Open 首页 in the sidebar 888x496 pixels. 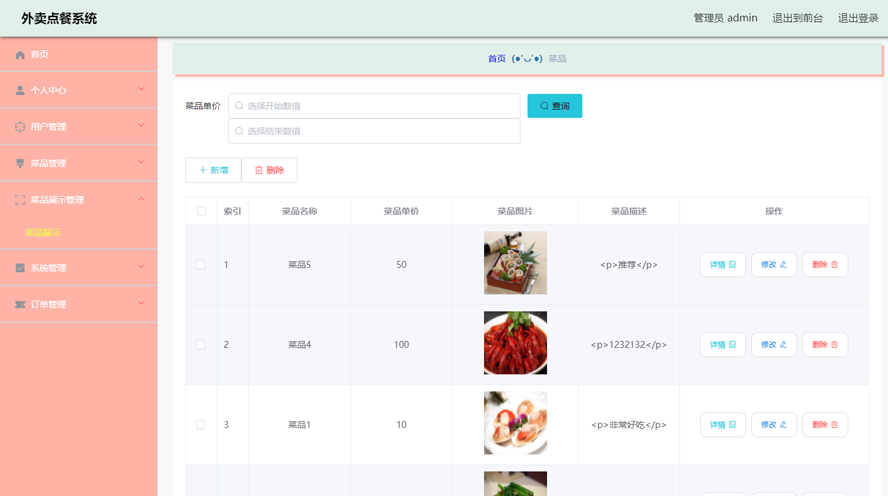click(79, 54)
